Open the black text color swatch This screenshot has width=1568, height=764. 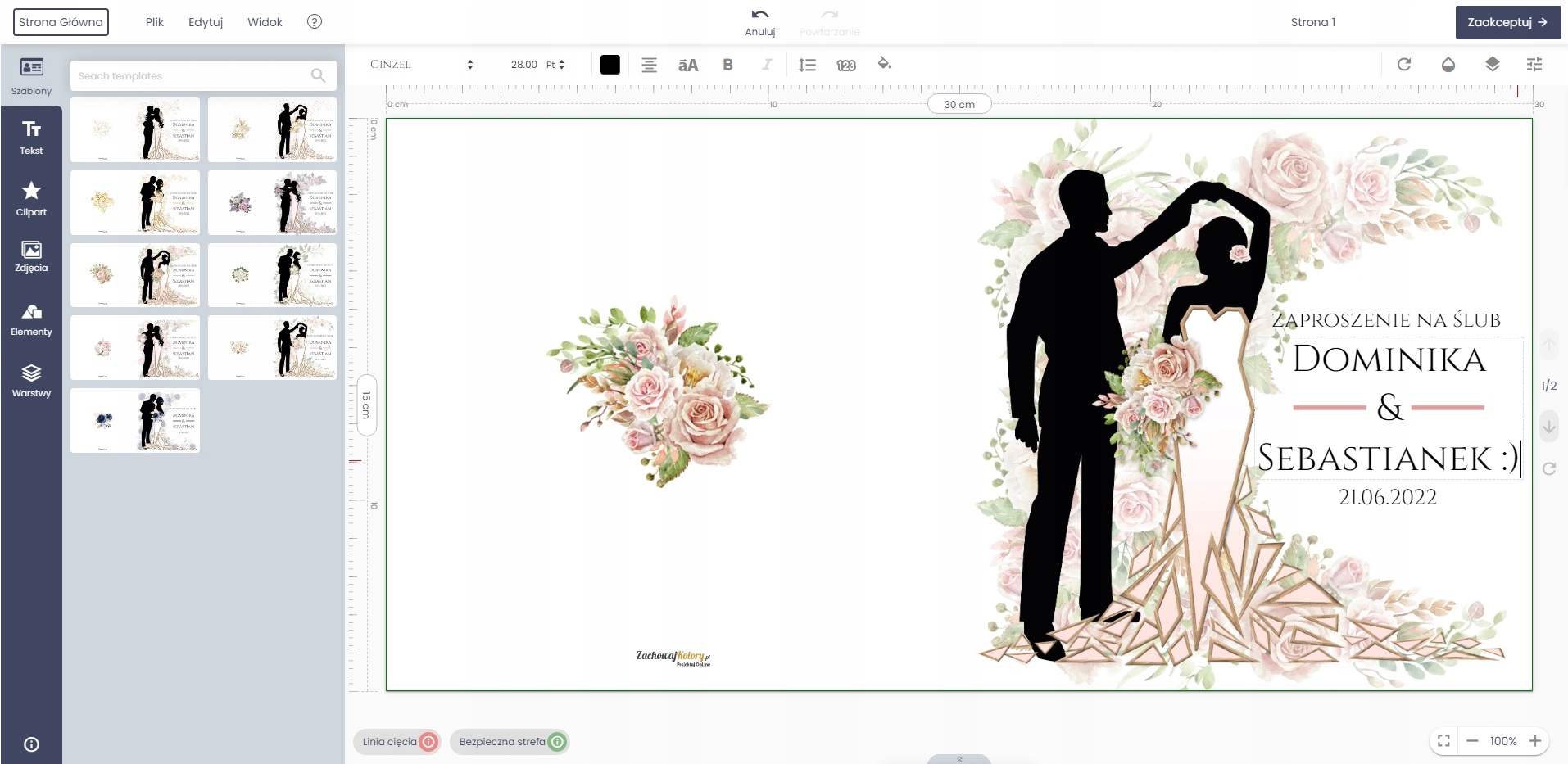[610, 65]
